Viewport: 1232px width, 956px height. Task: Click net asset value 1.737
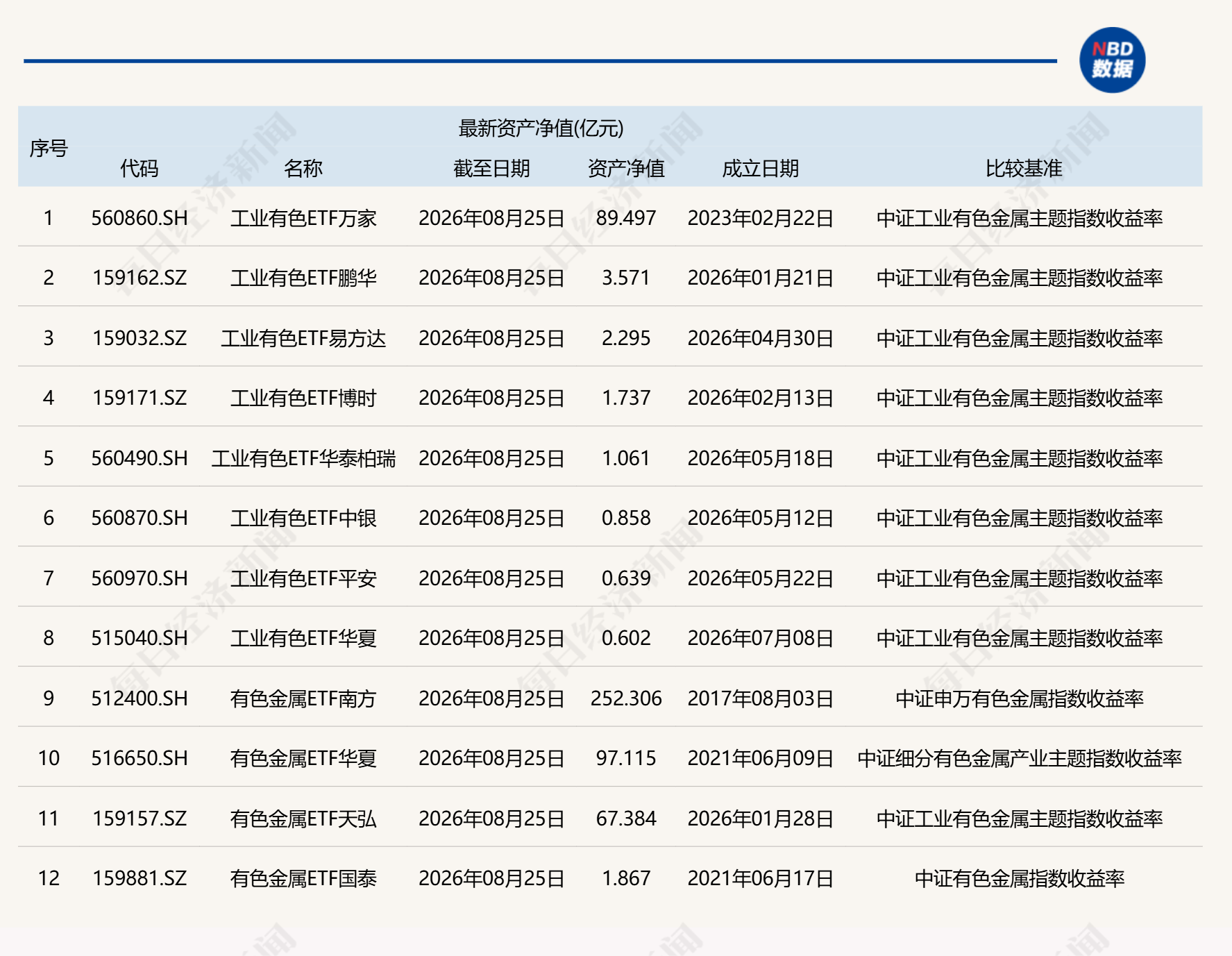[x=626, y=398]
